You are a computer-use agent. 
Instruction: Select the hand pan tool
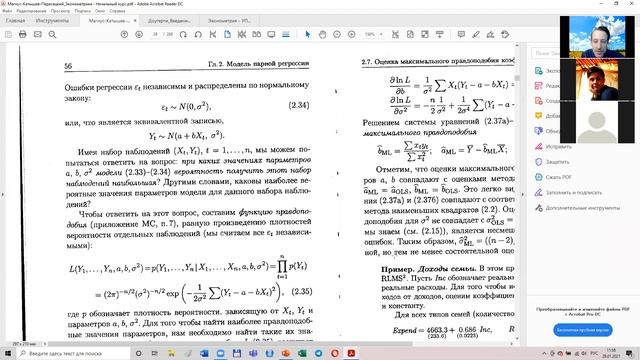point(322,35)
